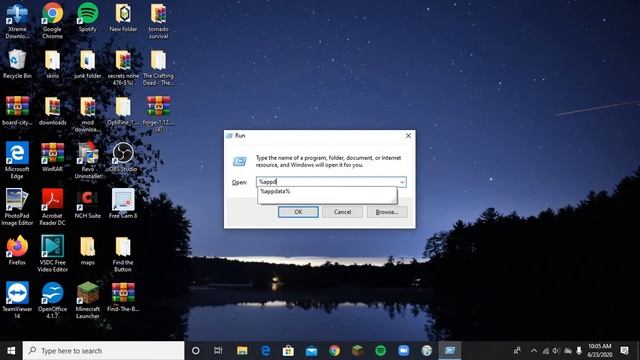Viewport: 640px width, 360px height.
Task: Select the WinRAR desktop shortcut
Action: tap(52, 157)
